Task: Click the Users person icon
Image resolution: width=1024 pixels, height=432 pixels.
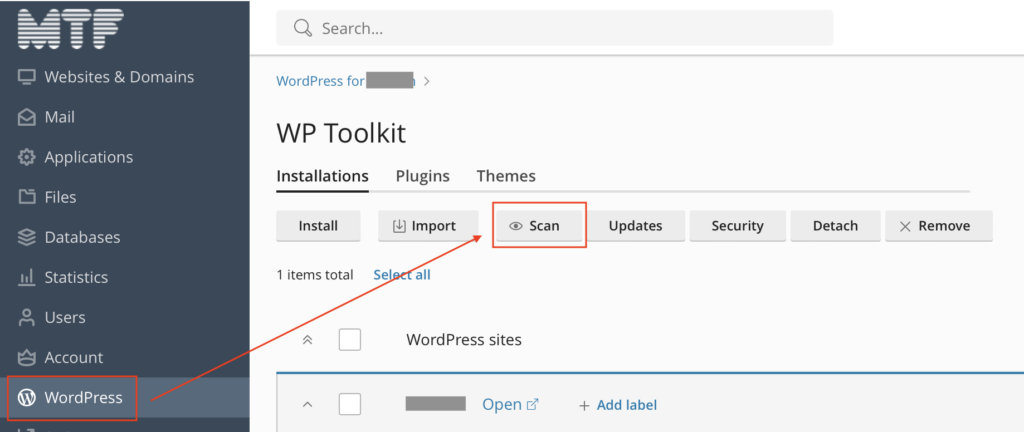Action: 27,317
